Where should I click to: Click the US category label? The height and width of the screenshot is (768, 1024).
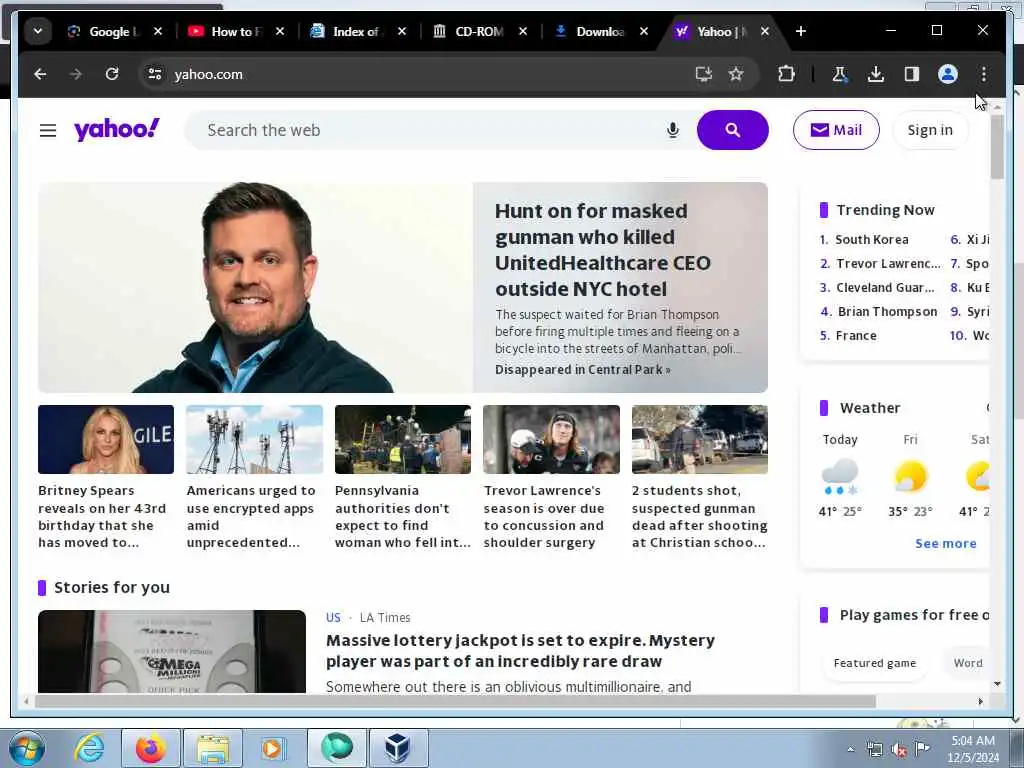tap(333, 617)
